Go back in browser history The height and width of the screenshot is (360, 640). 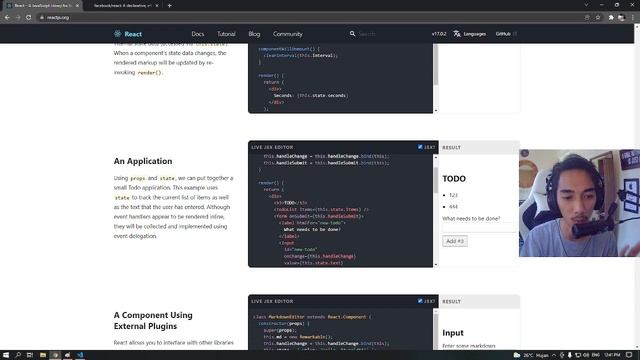pyautogui.click(x=7, y=18)
